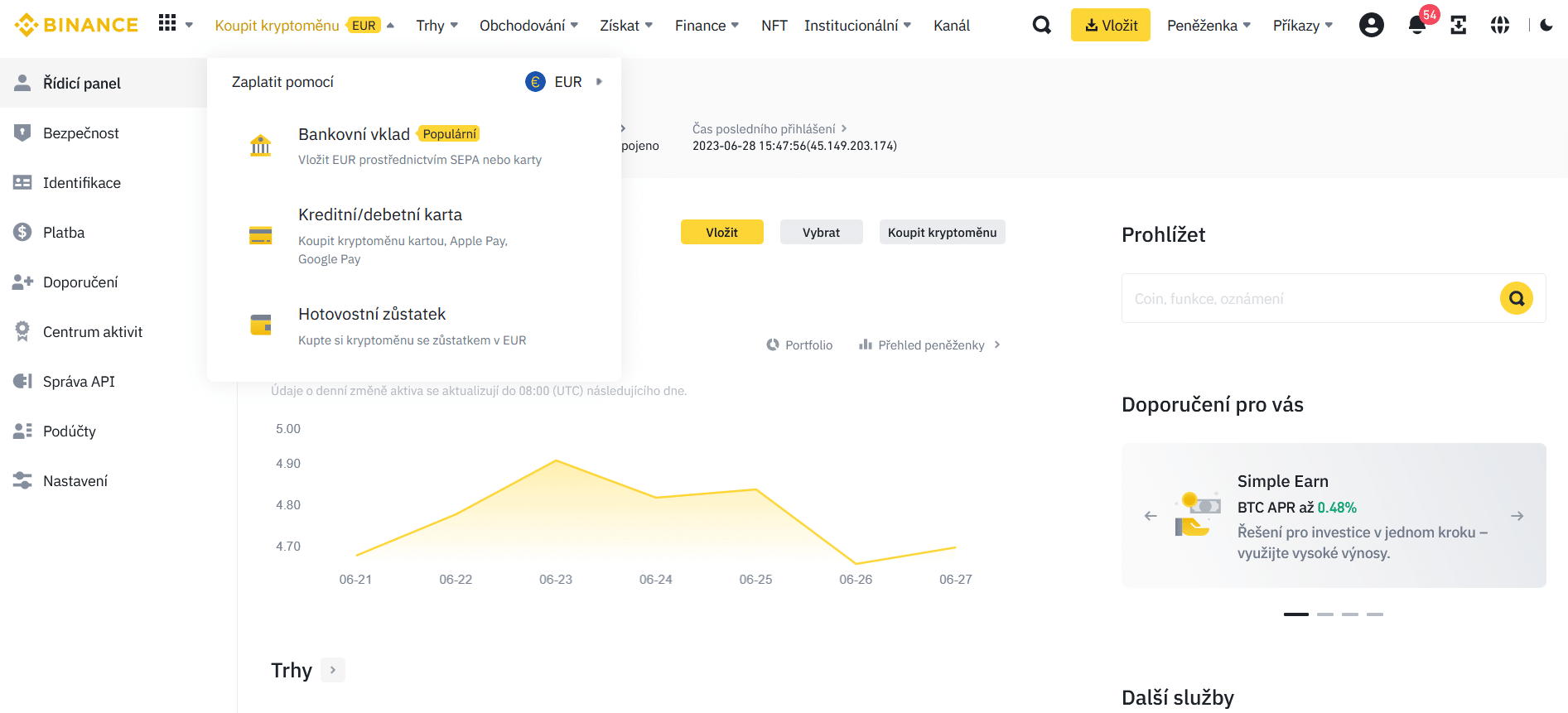Click the Řídicí panel person icon
The width and height of the screenshot is (1568, 713).
[x=22, y=83]
